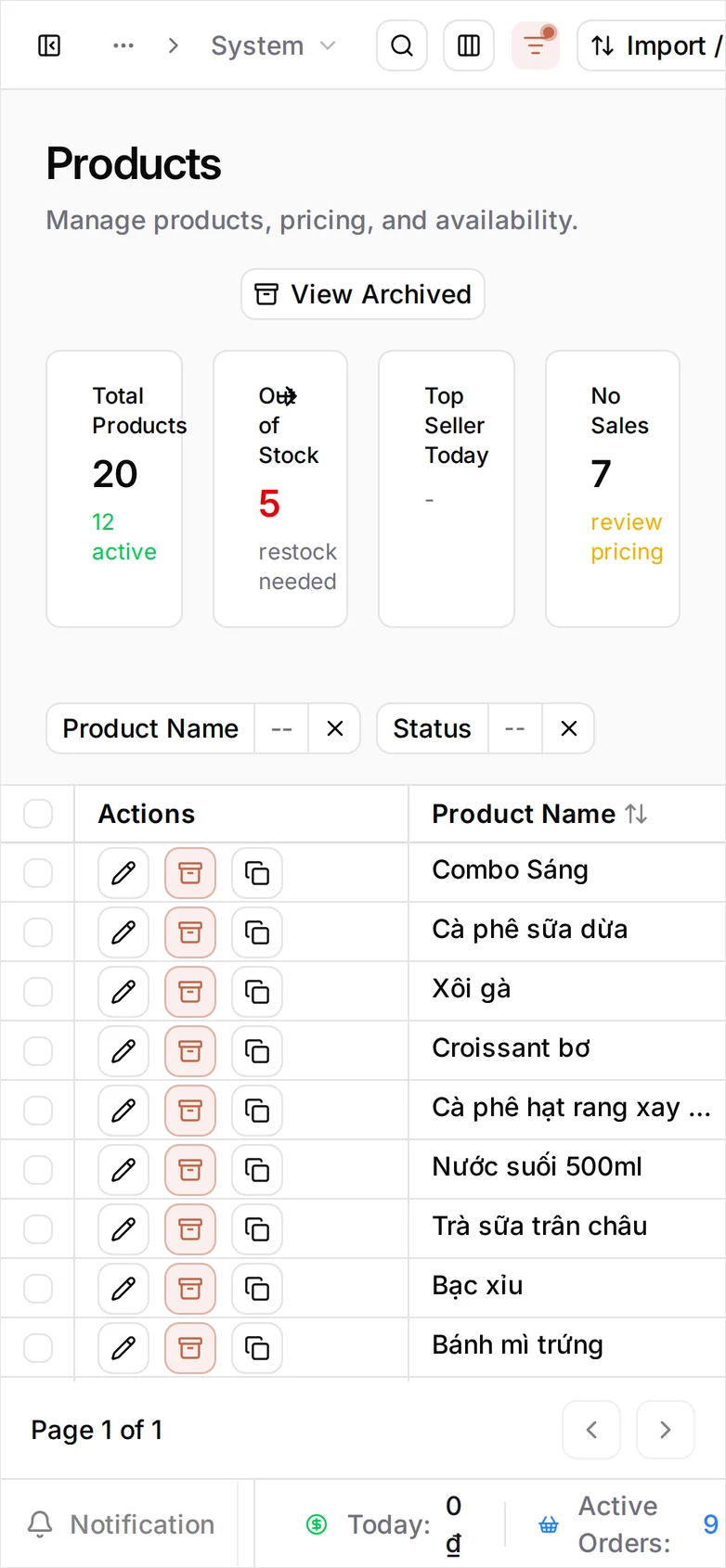Go to the previous page

(591, 1430)
